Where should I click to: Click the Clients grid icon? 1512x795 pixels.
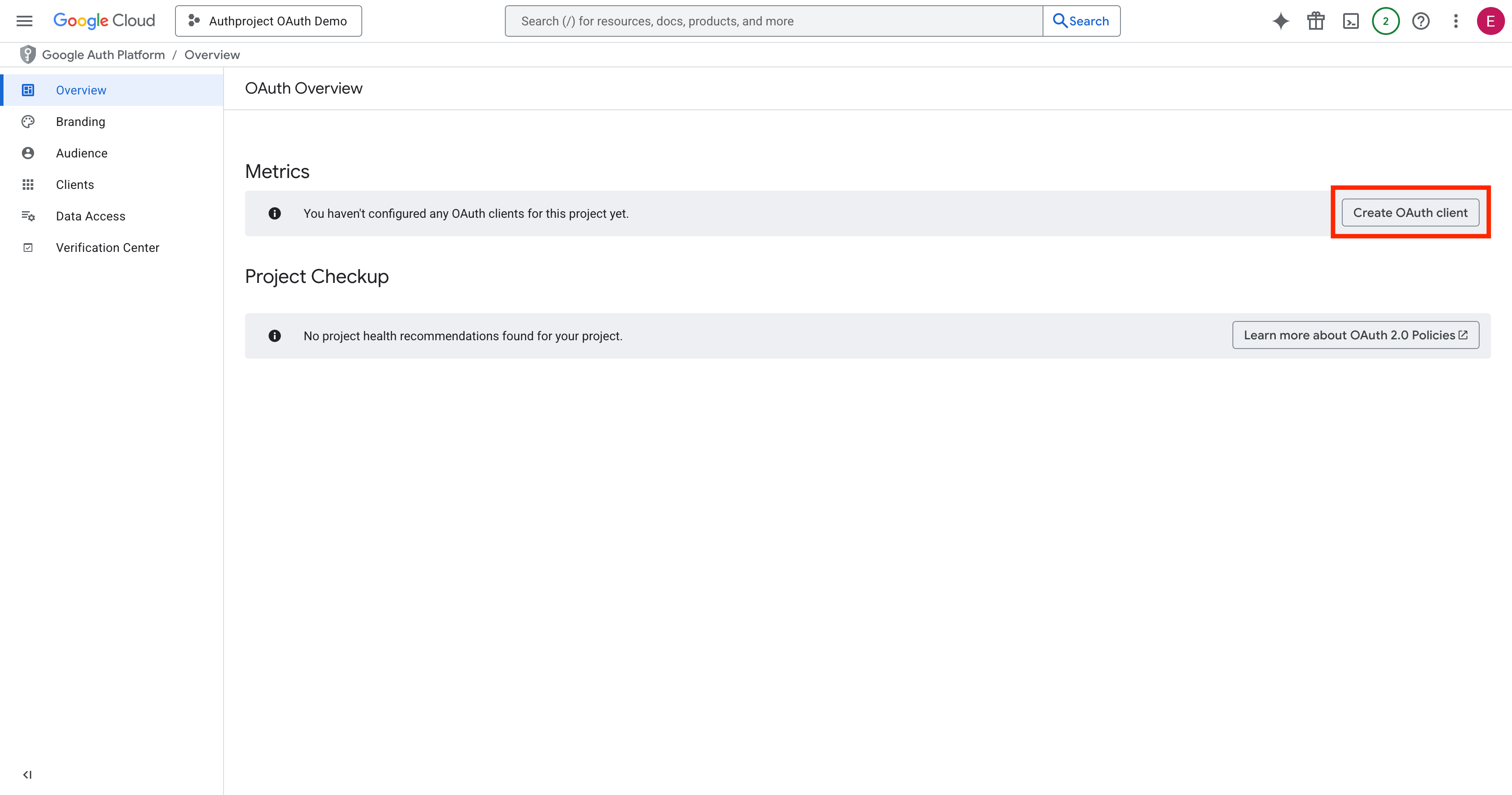tap(28, 184)
